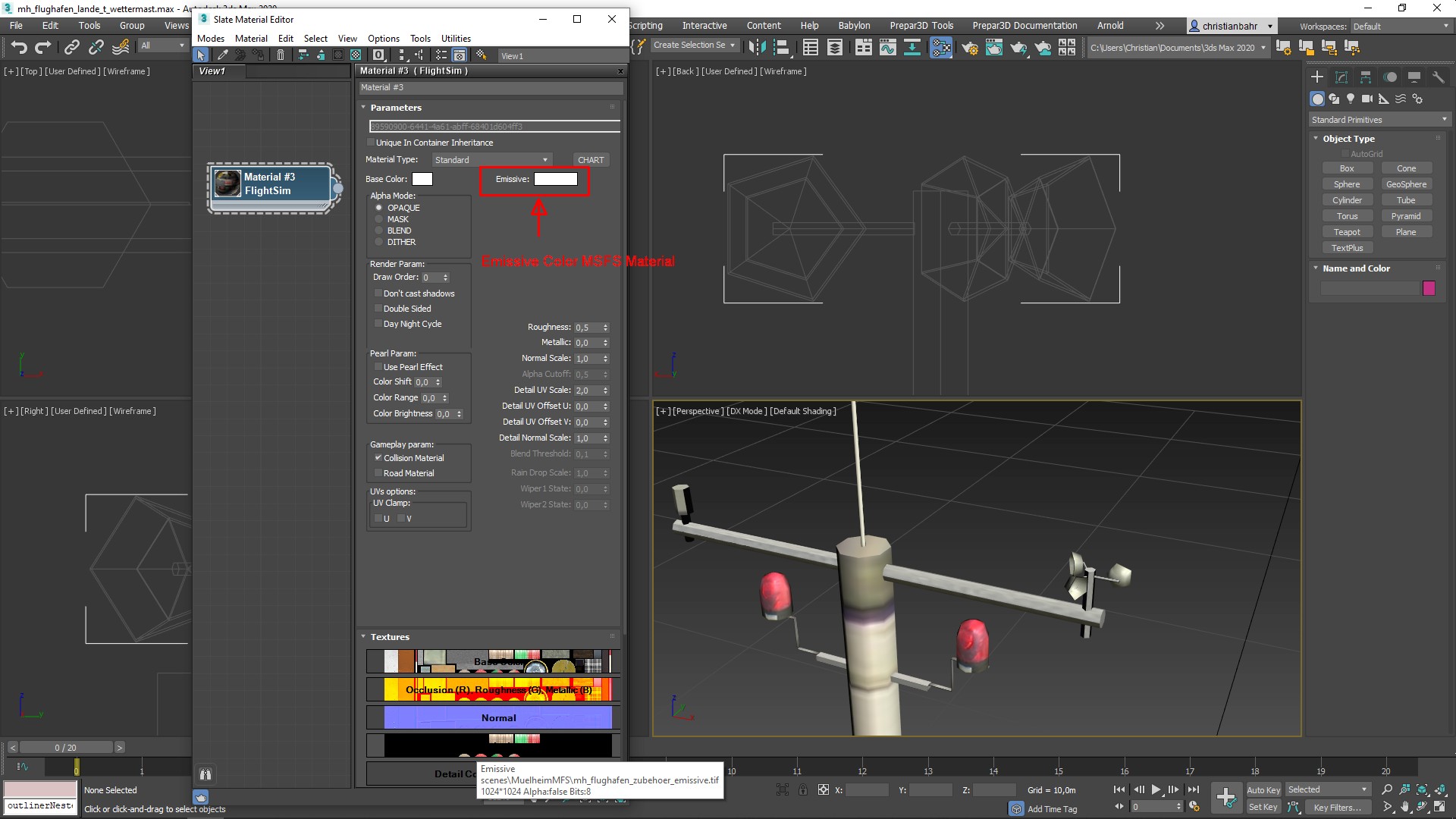Open project path 3ds Max 2020 dropdown
The height and width of the screenshot is (819, 1456).
(1178, 48)
